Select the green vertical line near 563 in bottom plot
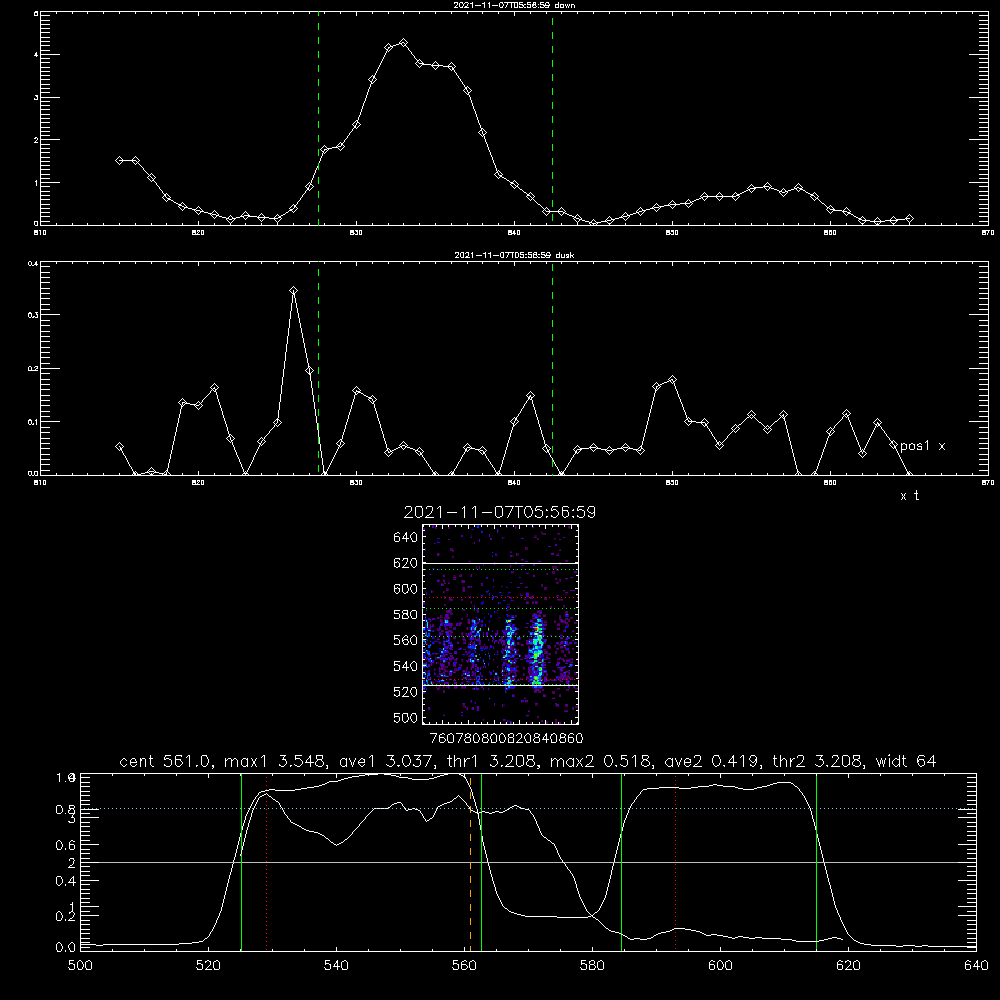Screen dimensions: 1000x1000 (x=482, y=862)
